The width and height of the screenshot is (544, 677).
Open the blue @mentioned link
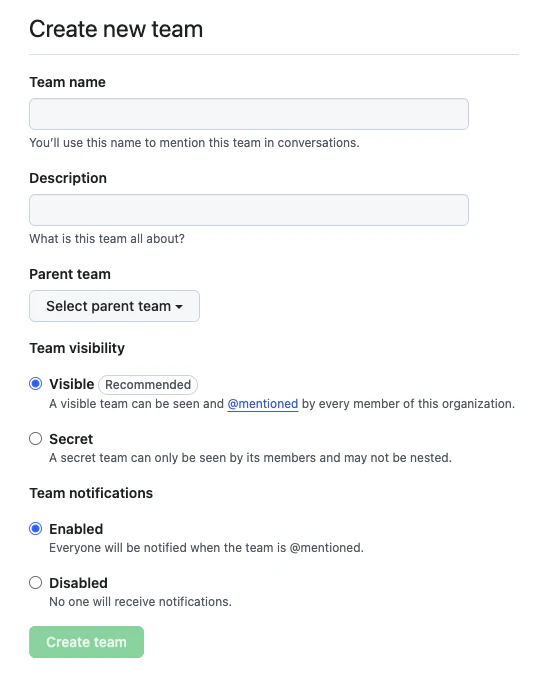pos(263,404)
